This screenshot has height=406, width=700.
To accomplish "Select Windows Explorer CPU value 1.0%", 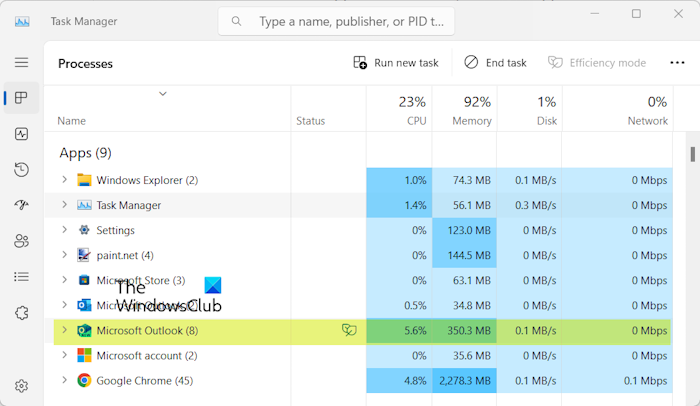I will (x=415, y=180).
